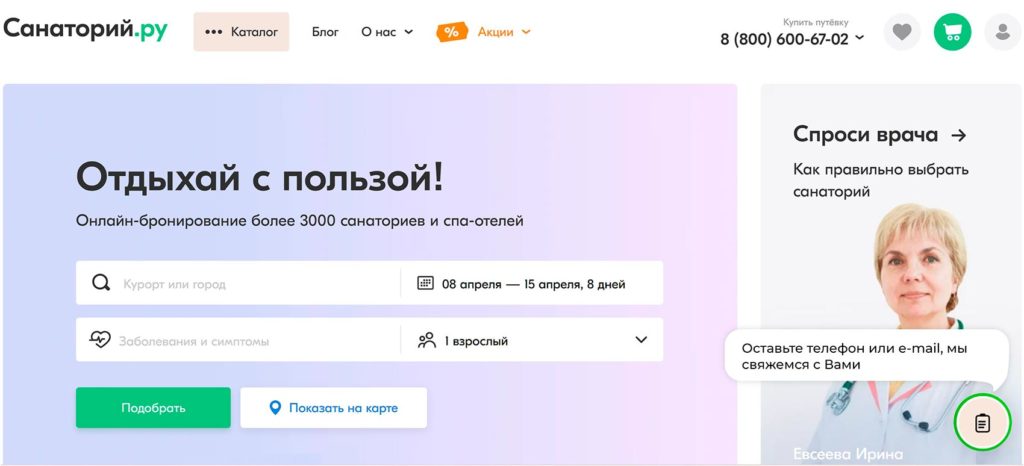Click the orange percent discount badge
Viewport: 1024px width, 466px height.
pos(452,32)
